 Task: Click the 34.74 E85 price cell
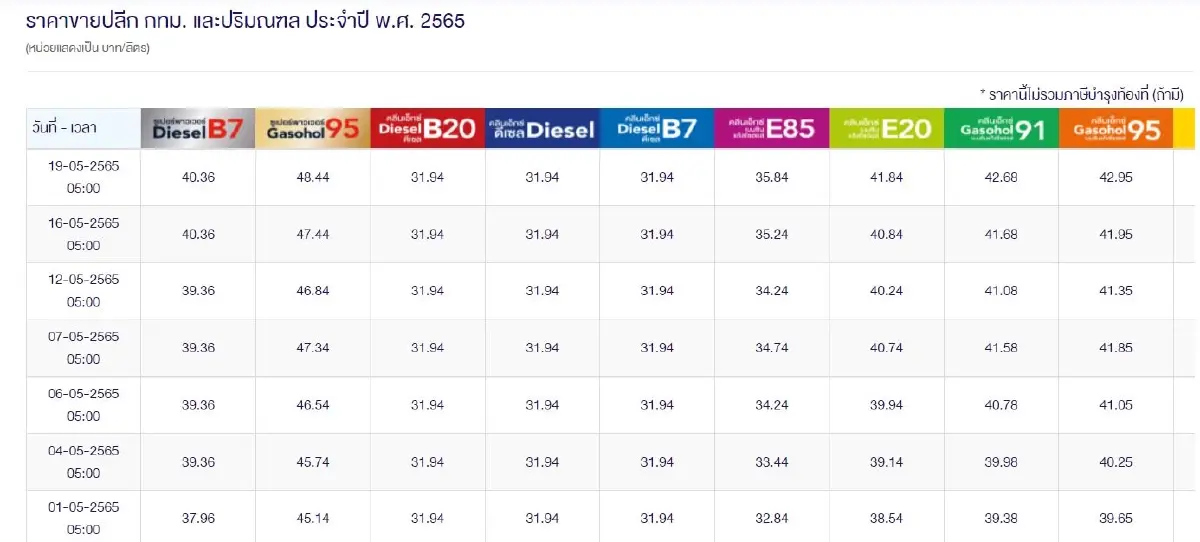[x=772, y=348]
